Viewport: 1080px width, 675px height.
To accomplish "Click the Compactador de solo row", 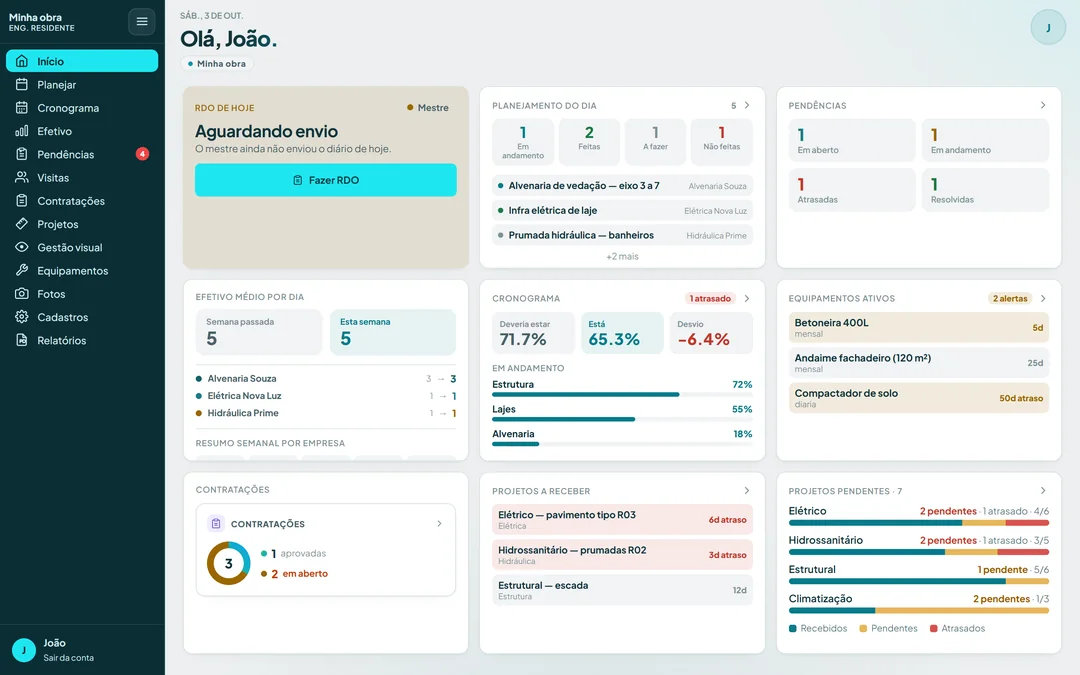I will (919, 398).
